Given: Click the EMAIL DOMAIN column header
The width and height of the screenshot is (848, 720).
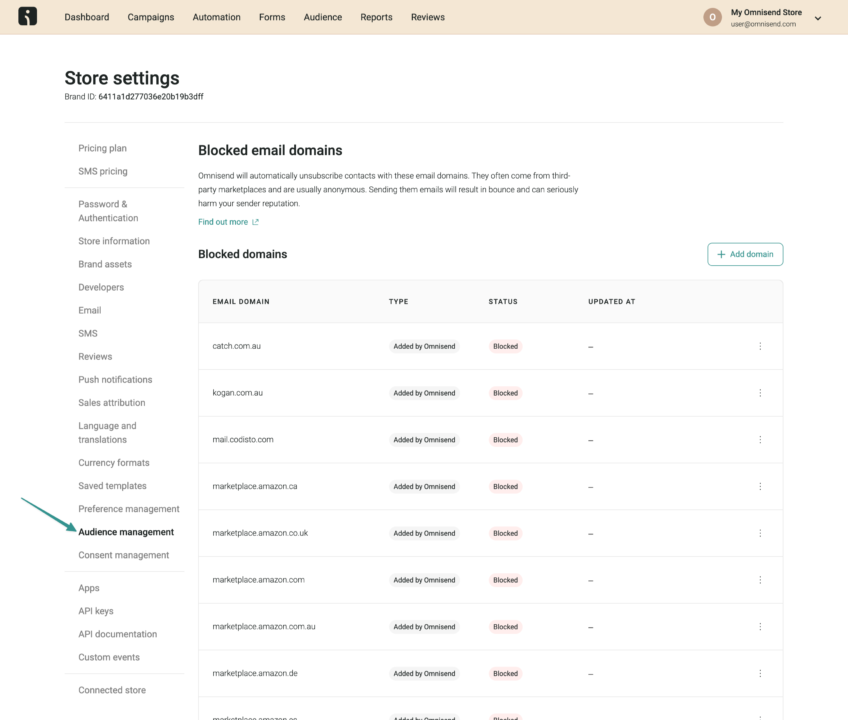Looking at the screenshot, I should pos(241,302).
